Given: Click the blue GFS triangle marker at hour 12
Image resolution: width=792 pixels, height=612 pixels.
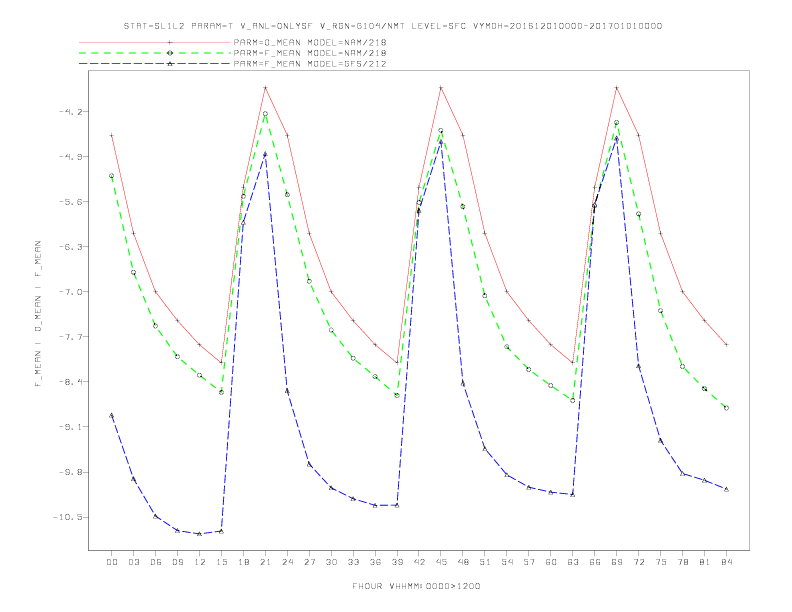Looking at the screenshot, I should coord(200,534).
